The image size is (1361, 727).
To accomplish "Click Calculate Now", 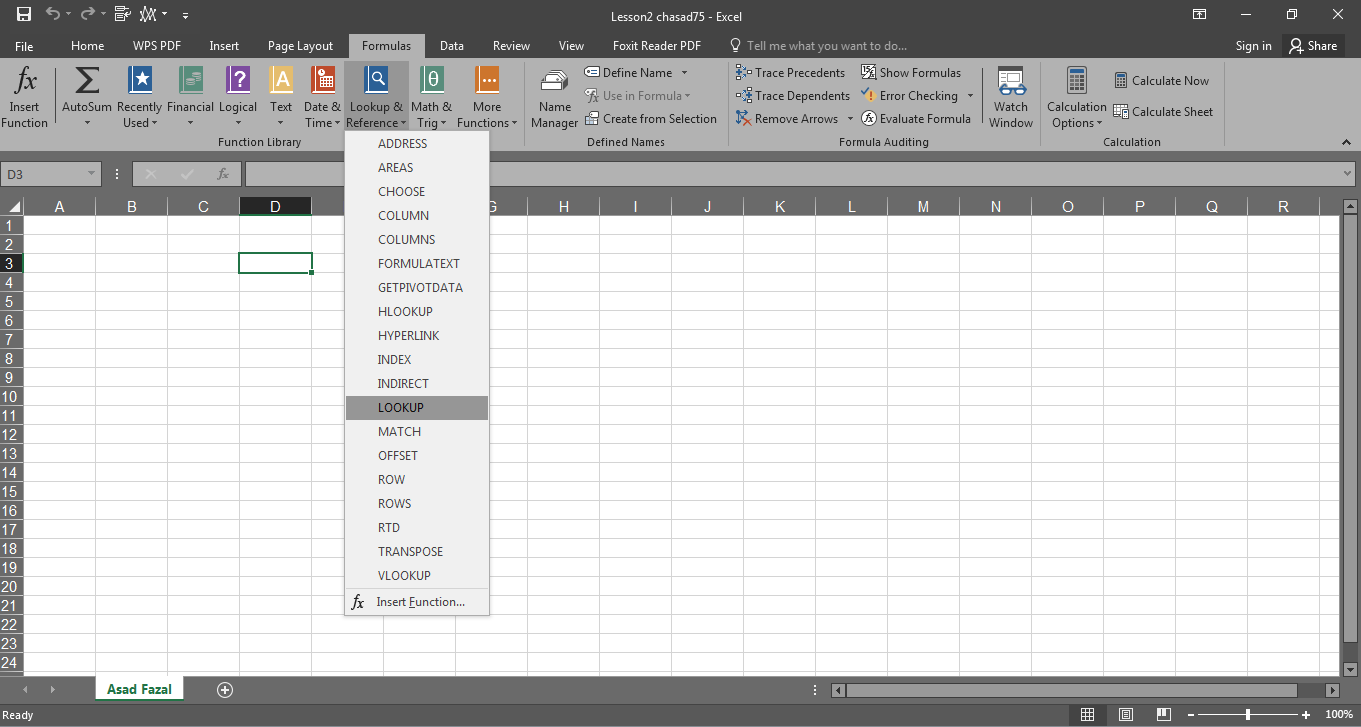I will pyautogui.click(x=1161, y=81).
